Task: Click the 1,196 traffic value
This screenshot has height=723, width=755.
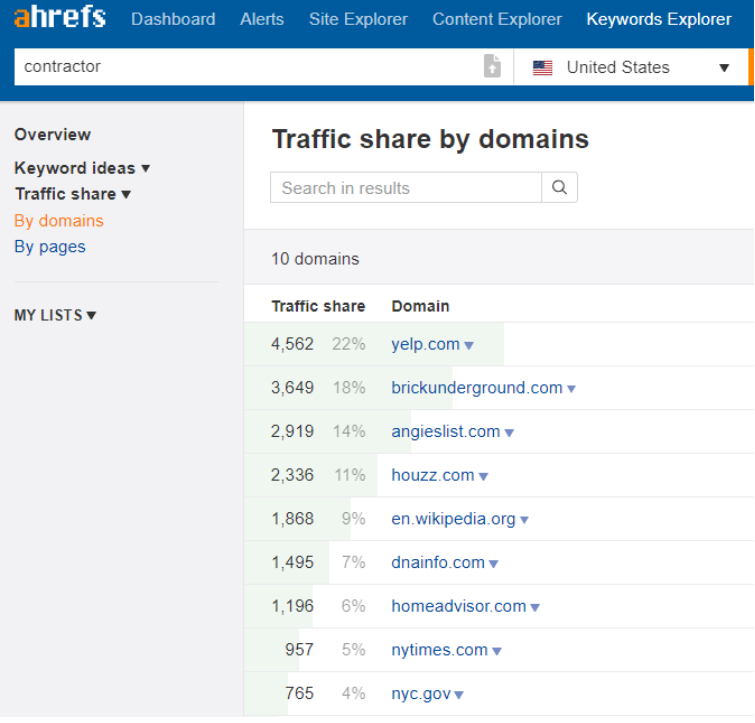Action: pos(292,606)
